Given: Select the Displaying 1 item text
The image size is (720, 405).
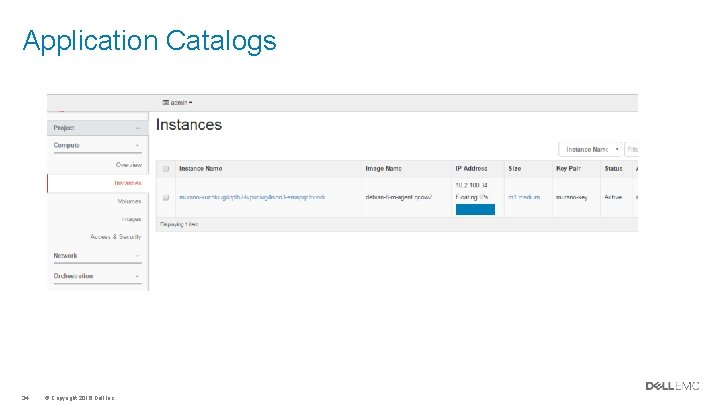Looking at the screenshot, I should coord(179,224).
